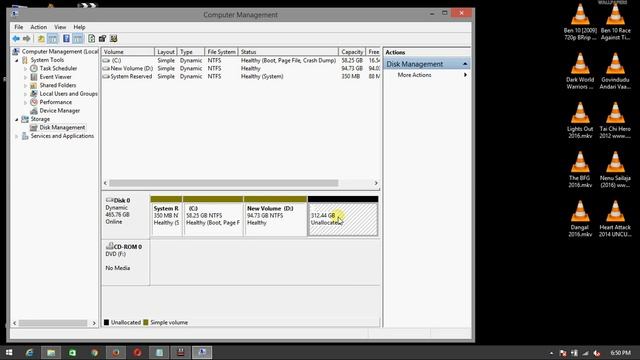Viewport: 640px width, 360px height.
Task: Select Local Users and Groups item
Action: click(69, 94)
